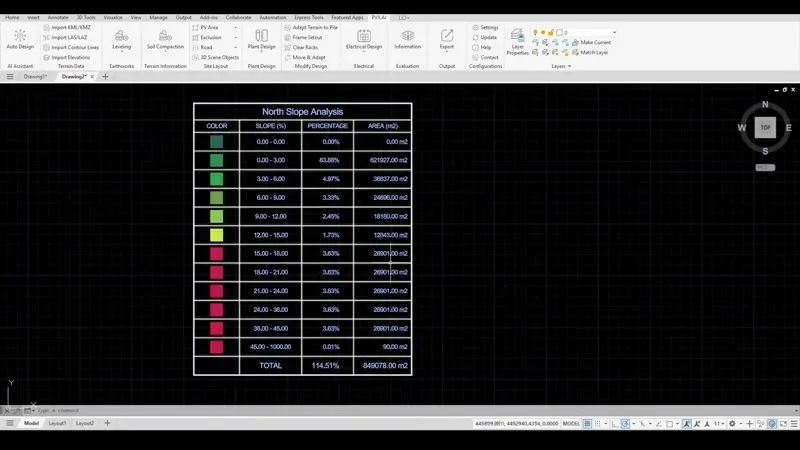Switch to the Drawing1 file tab
The width and height of the screenshot is (800, 450).
(x=35, y=77)
